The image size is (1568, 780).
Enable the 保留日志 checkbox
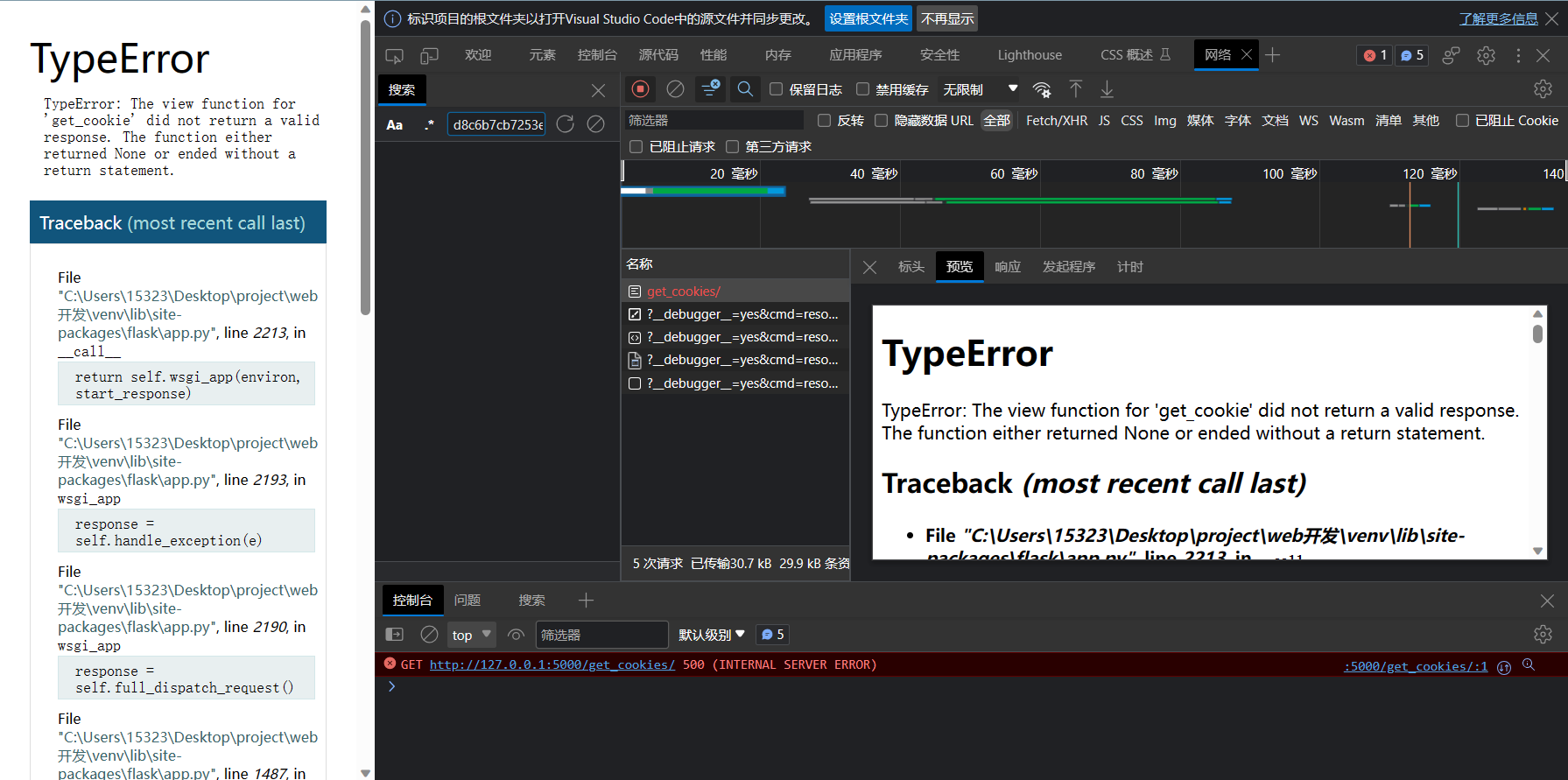tap(776, 88)
